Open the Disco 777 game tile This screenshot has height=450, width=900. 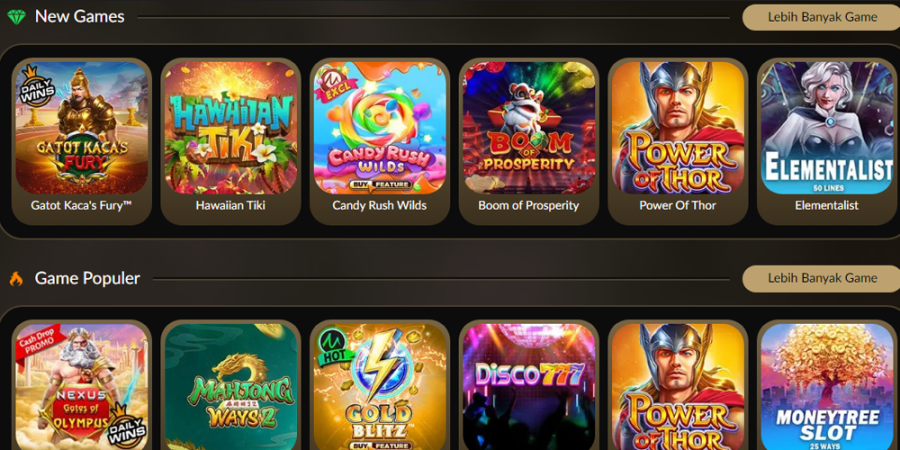529,386
